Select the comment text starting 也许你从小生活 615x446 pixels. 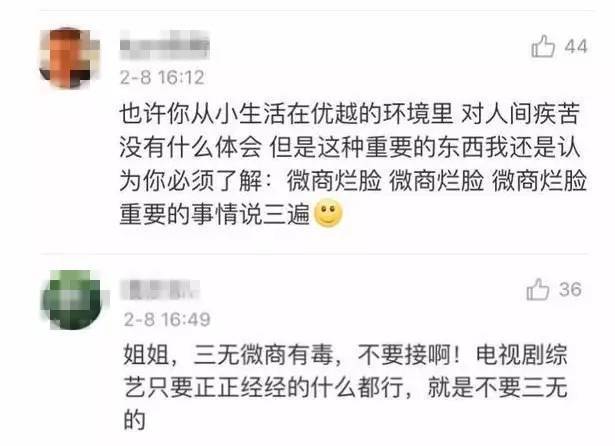click(353, 164)
